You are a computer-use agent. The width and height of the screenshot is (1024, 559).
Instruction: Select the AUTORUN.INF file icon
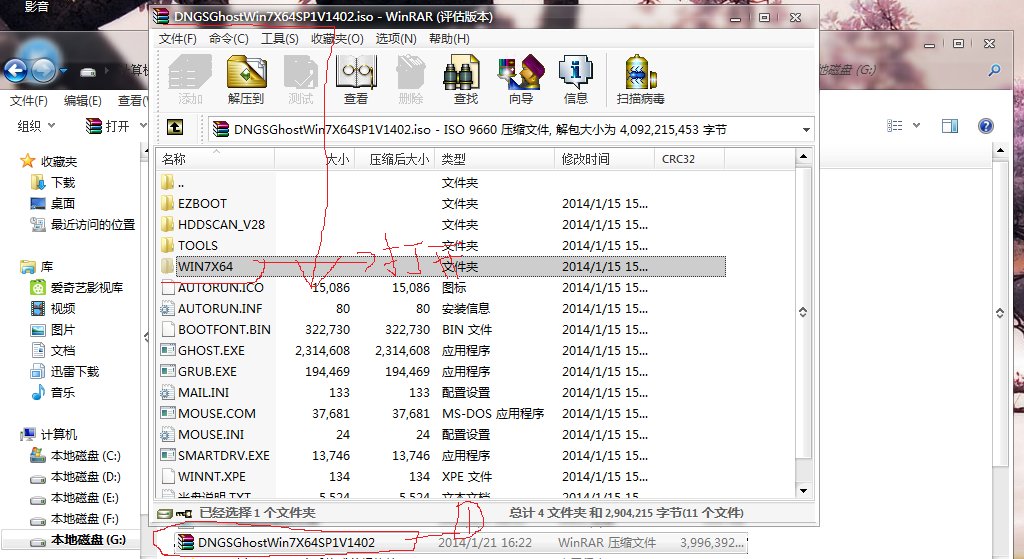point(167,308)
